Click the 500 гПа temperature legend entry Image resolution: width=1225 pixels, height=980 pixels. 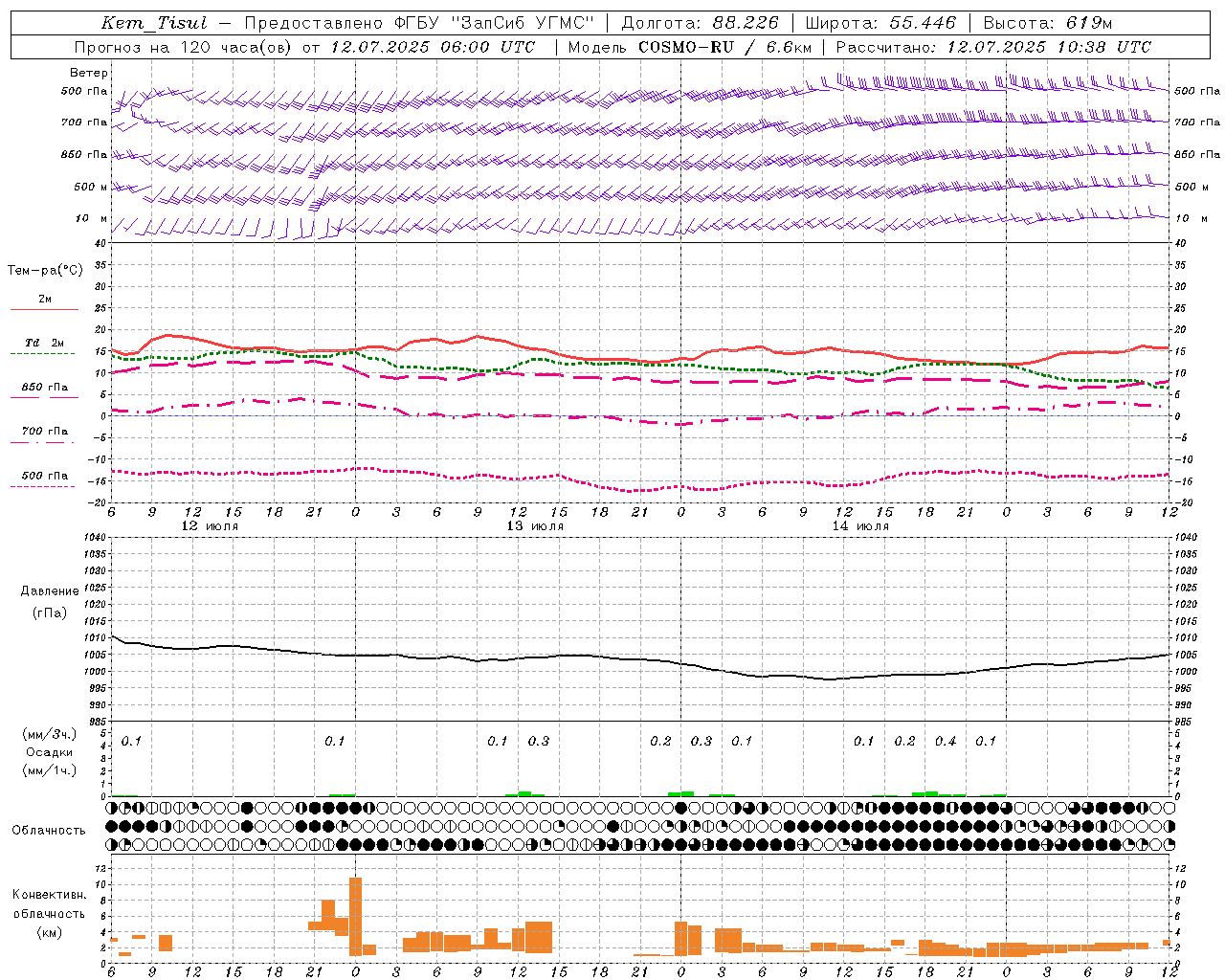(44, 476)
